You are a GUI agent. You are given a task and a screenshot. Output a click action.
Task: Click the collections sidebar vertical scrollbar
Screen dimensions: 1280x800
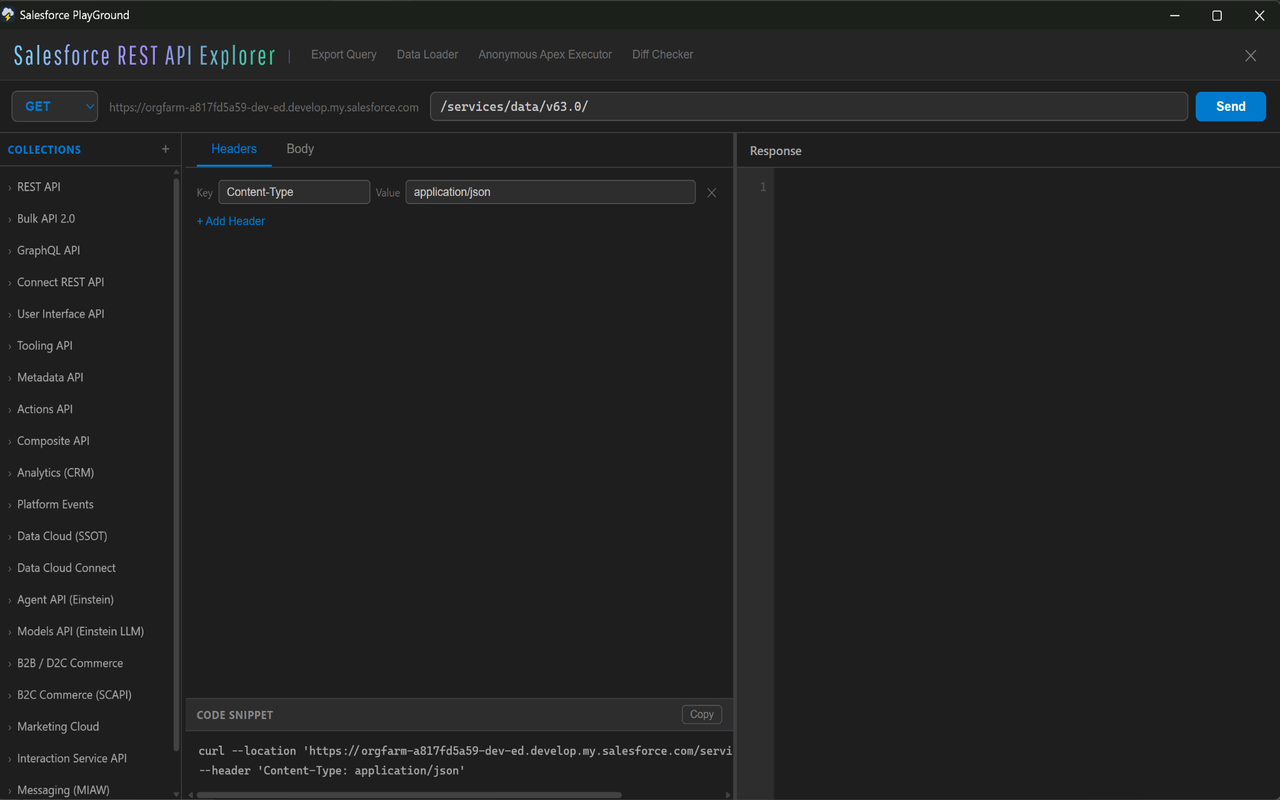point(177,465)
